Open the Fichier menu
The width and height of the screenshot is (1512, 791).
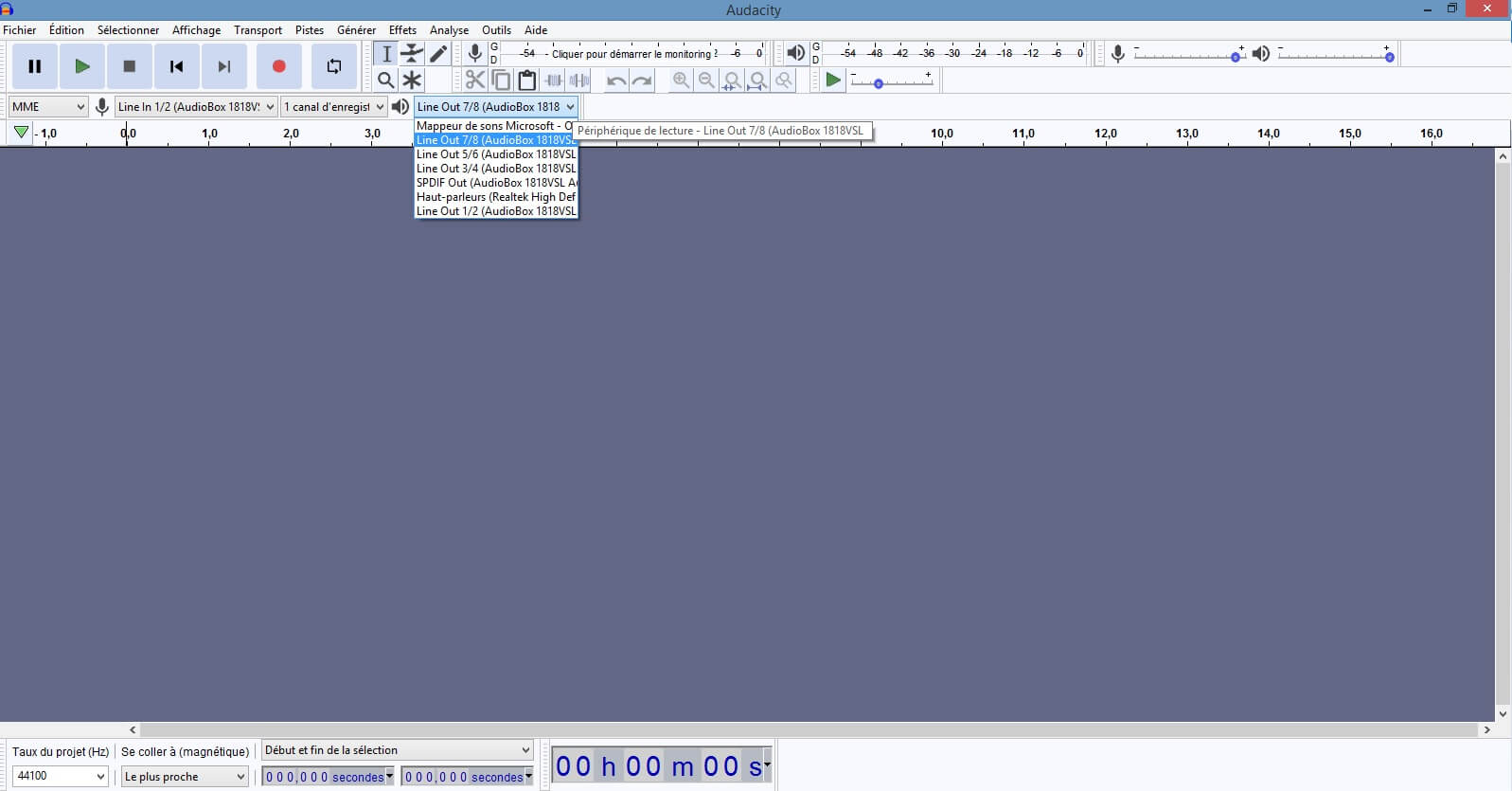point(20,30)
